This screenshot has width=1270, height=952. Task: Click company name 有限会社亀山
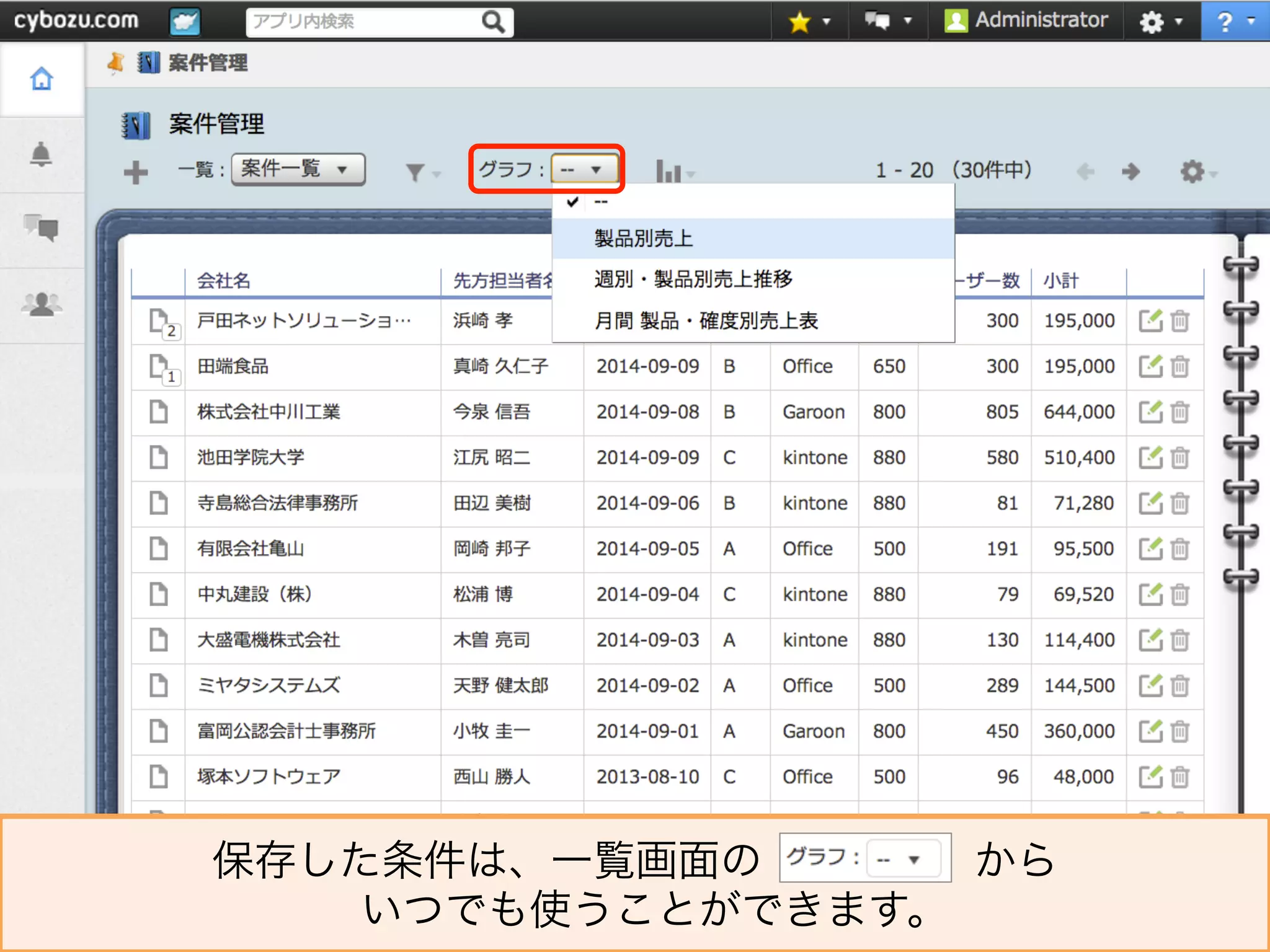tap(251, 549)
